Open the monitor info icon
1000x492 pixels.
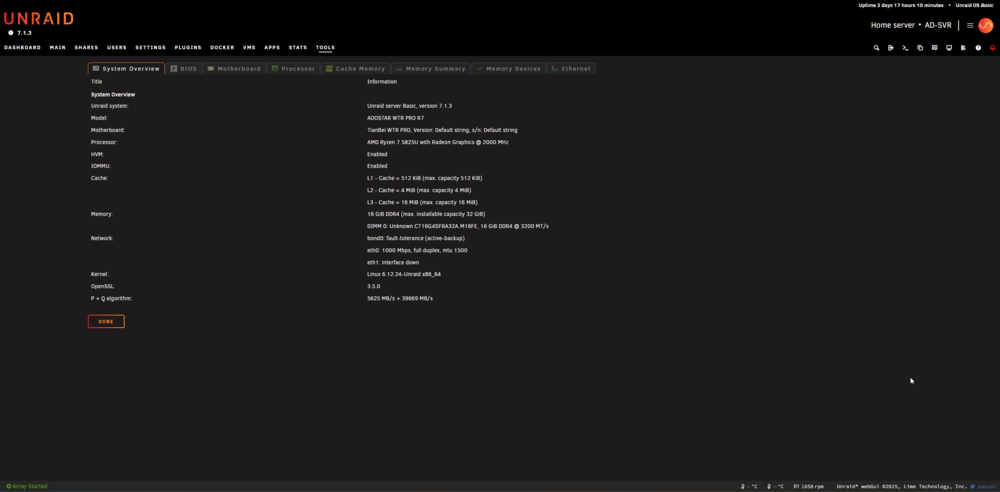coord(949,48)
